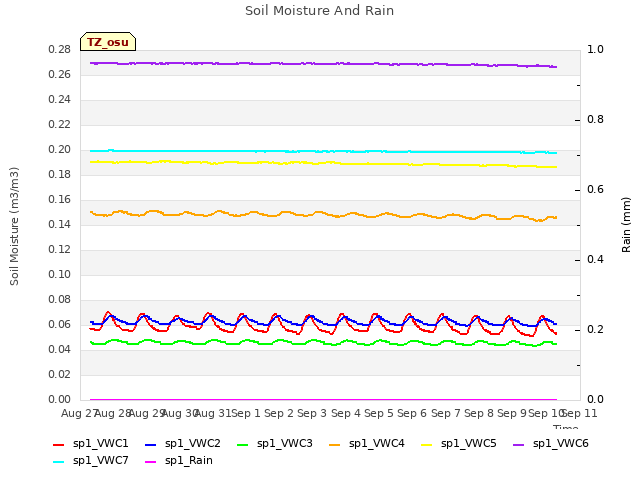
Task: Click the Sep 1 x-axis date label
Action: [x=246, y=413]
